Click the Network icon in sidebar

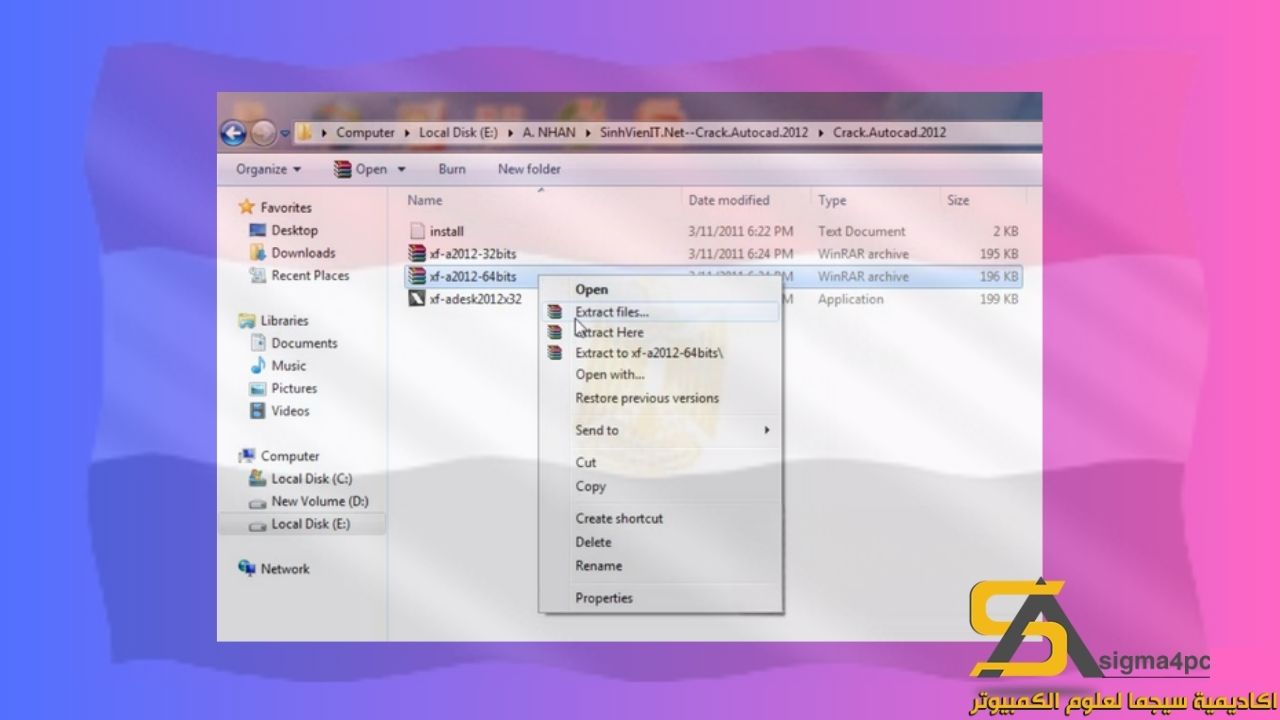(247, 568)
